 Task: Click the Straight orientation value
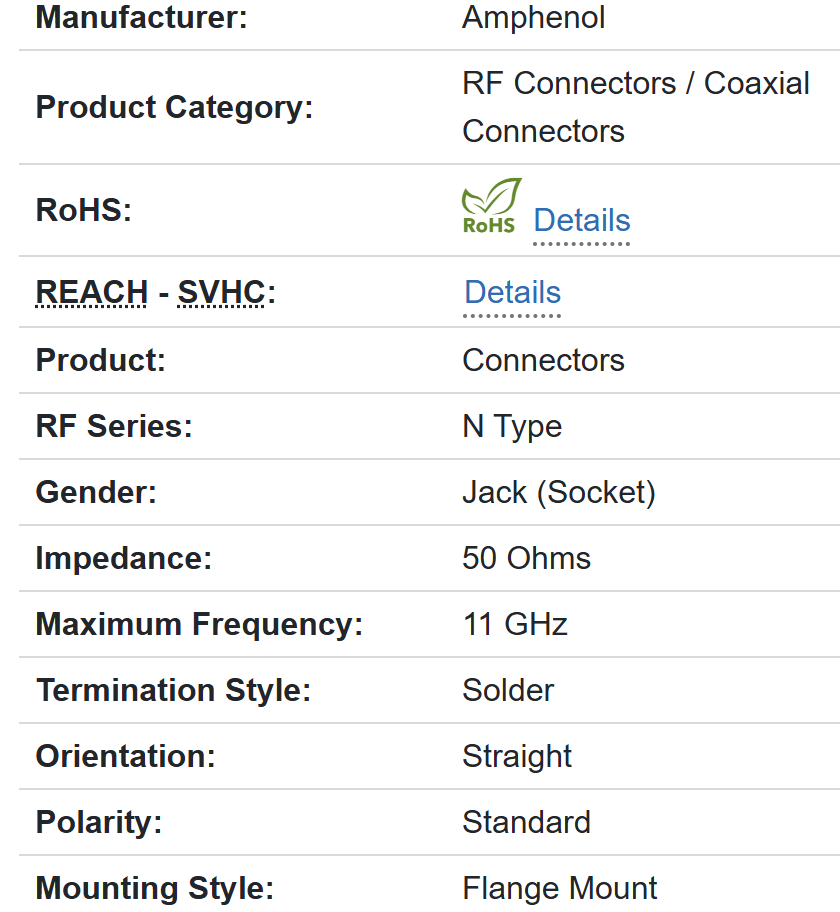click(516, 756)
